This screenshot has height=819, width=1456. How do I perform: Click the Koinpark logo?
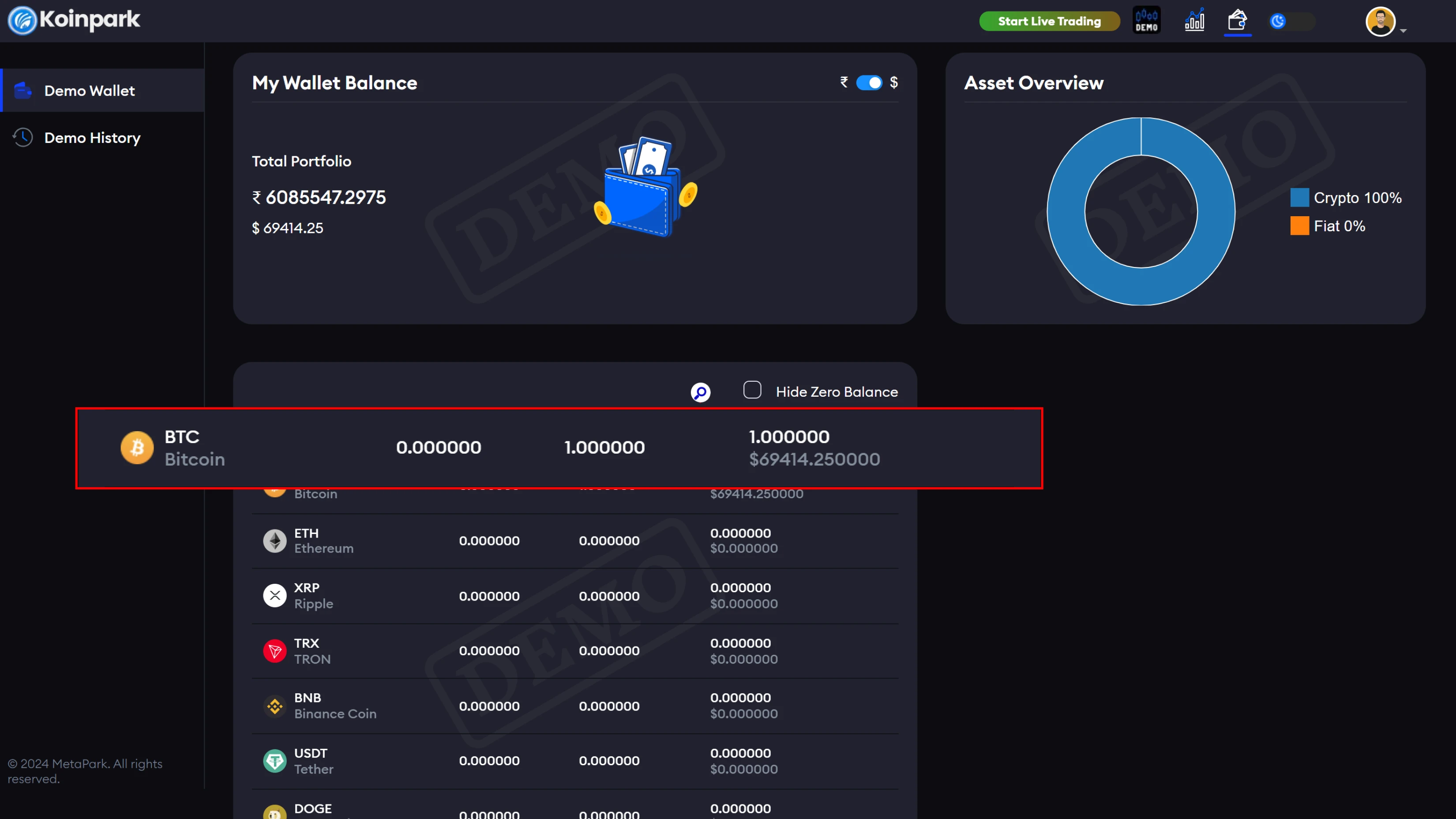click(74, 20)
